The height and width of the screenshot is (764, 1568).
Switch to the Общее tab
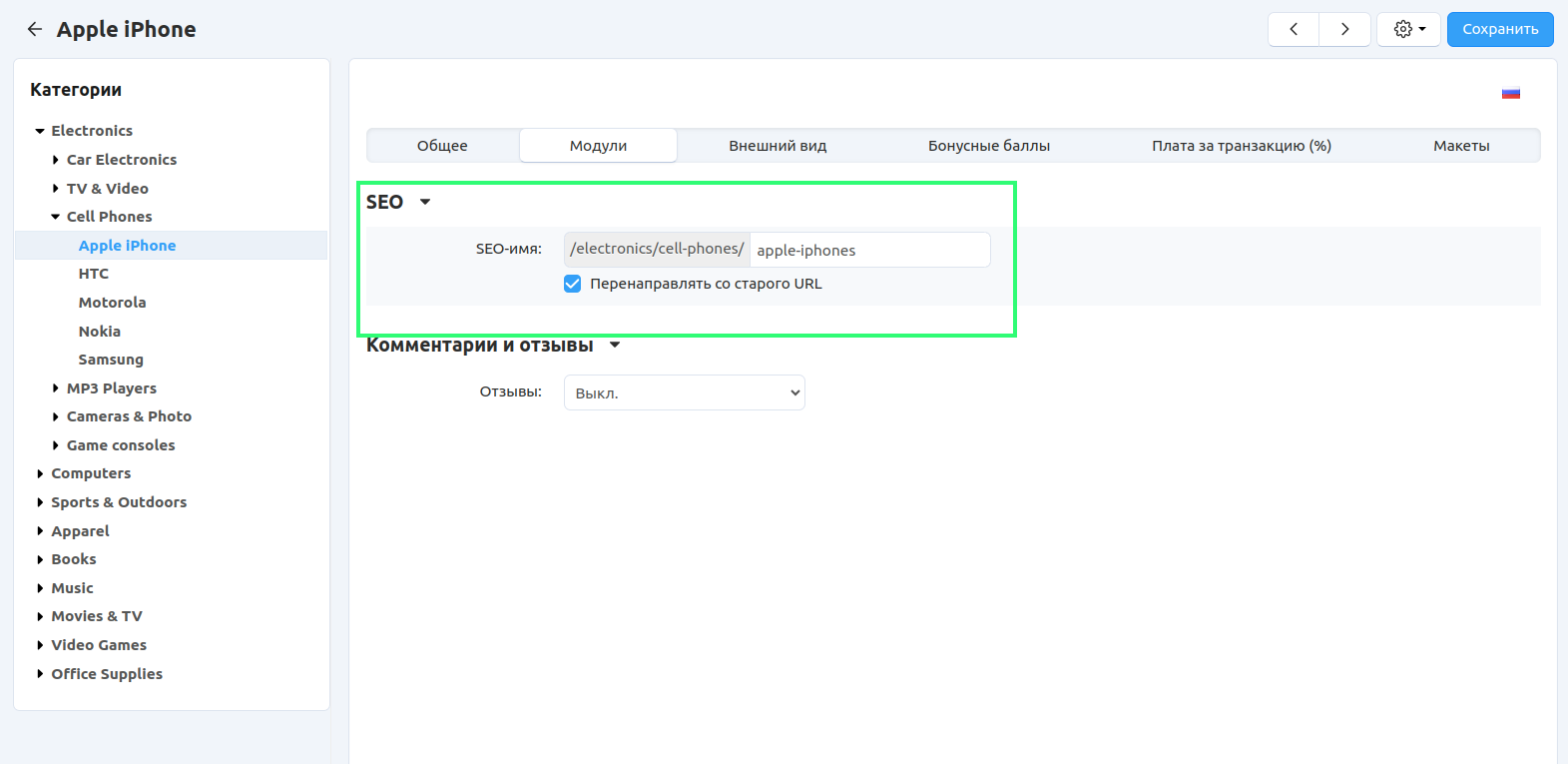(x=442, y=146)
